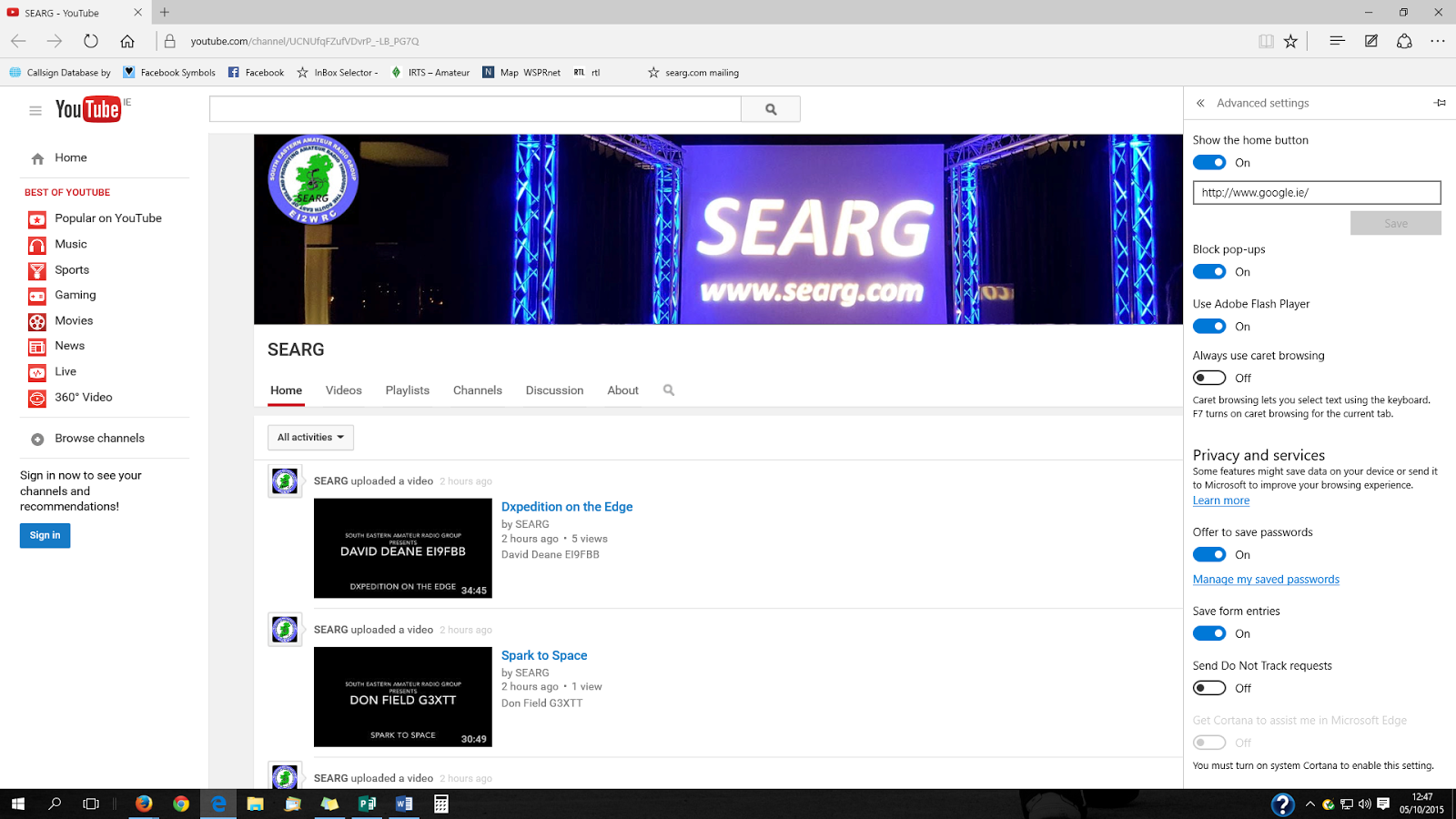Viewport: 1456px width, 819px height.
Task: Open YouTube guide hamburger menu
Action: point(35,110)
